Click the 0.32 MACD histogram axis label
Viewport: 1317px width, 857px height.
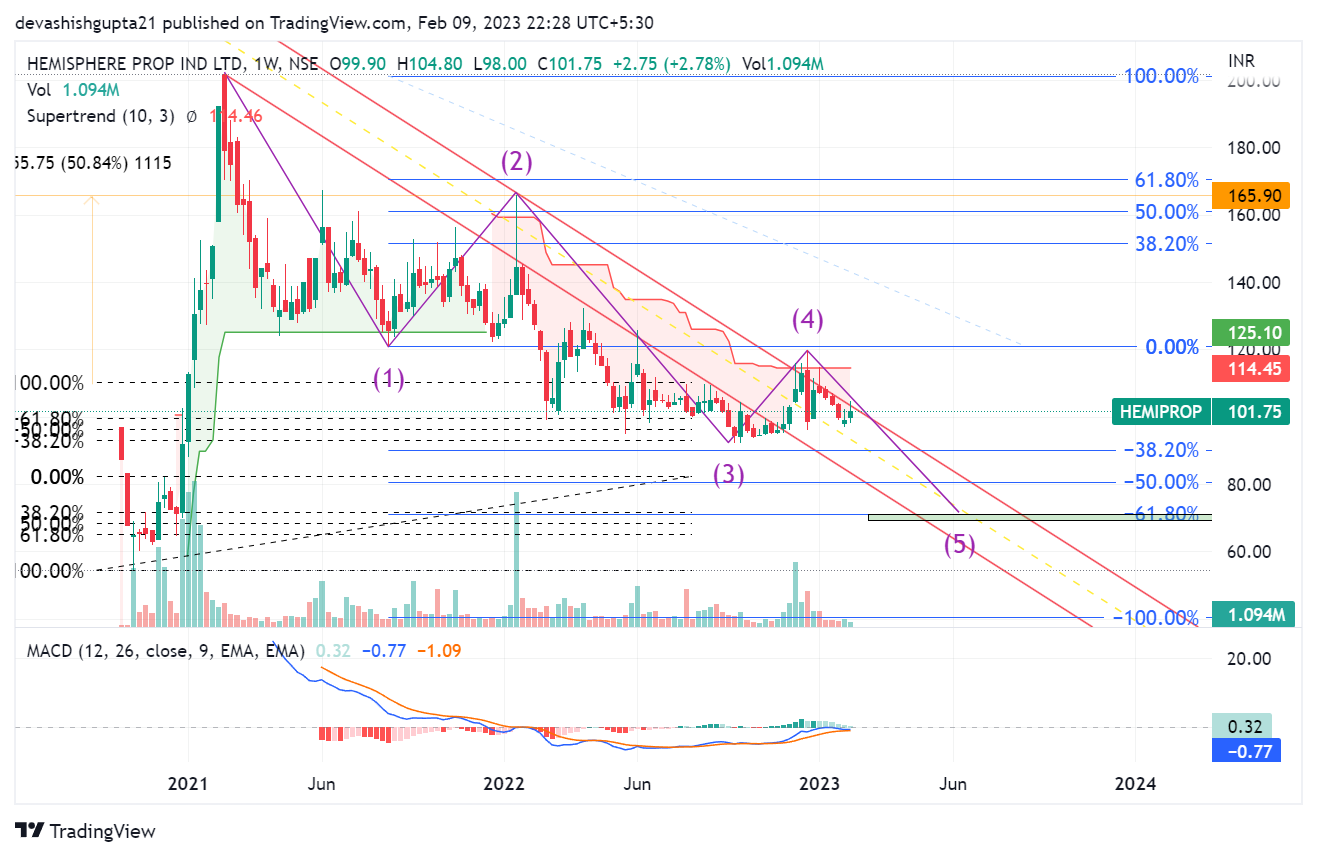1243,726
